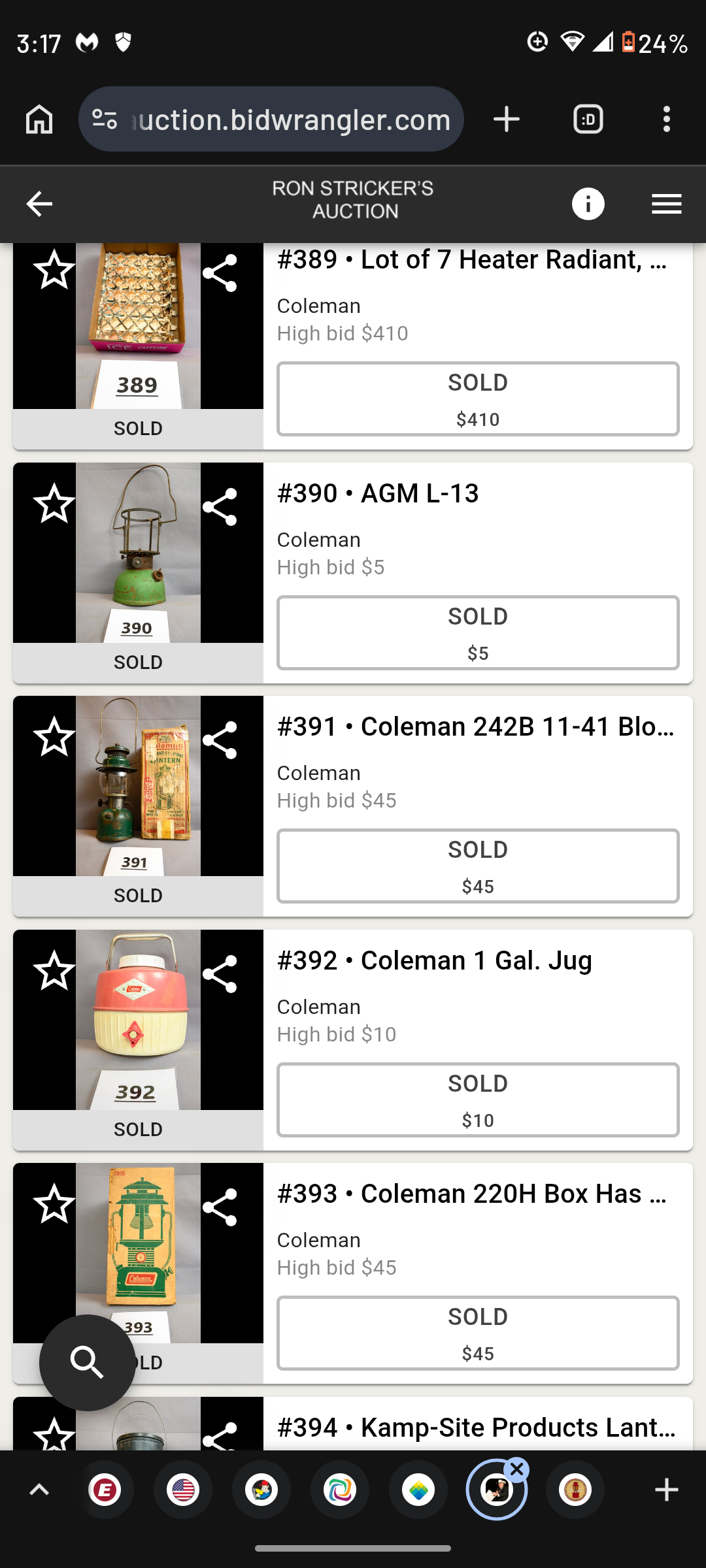This screenshot has width=706, height=1568.
Task: Open a new browser tab with plus
Action: (507, 120)
